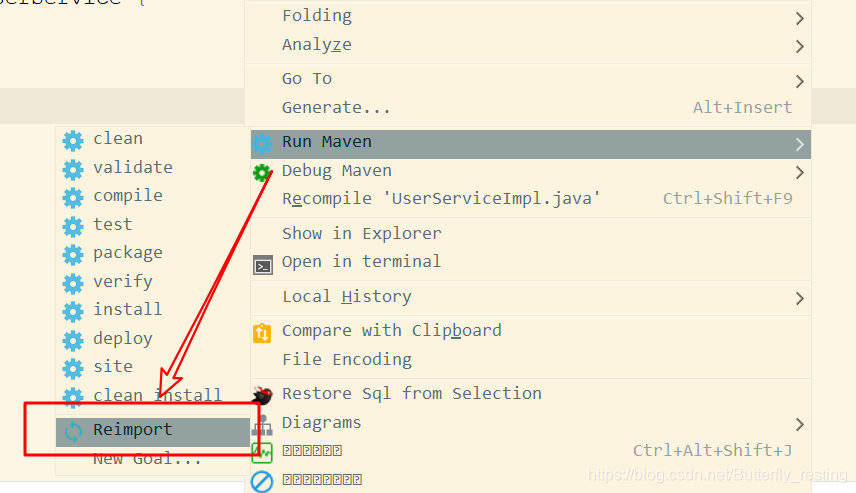This screenshot has height=493, width=856.
Task: Click the gear icon beside validate
Action: (73, 169)
